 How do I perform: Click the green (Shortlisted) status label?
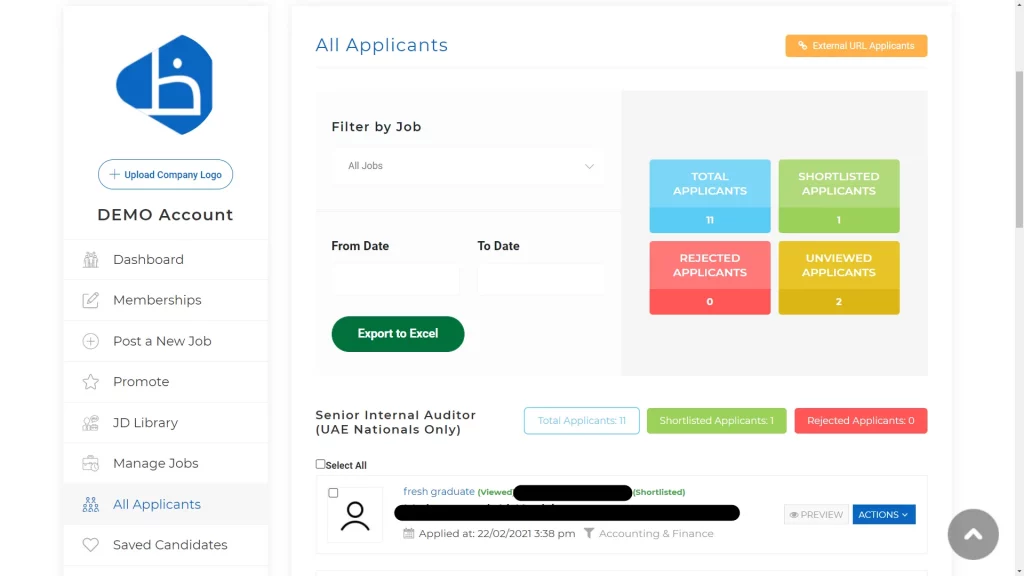[x=659, y=492]
